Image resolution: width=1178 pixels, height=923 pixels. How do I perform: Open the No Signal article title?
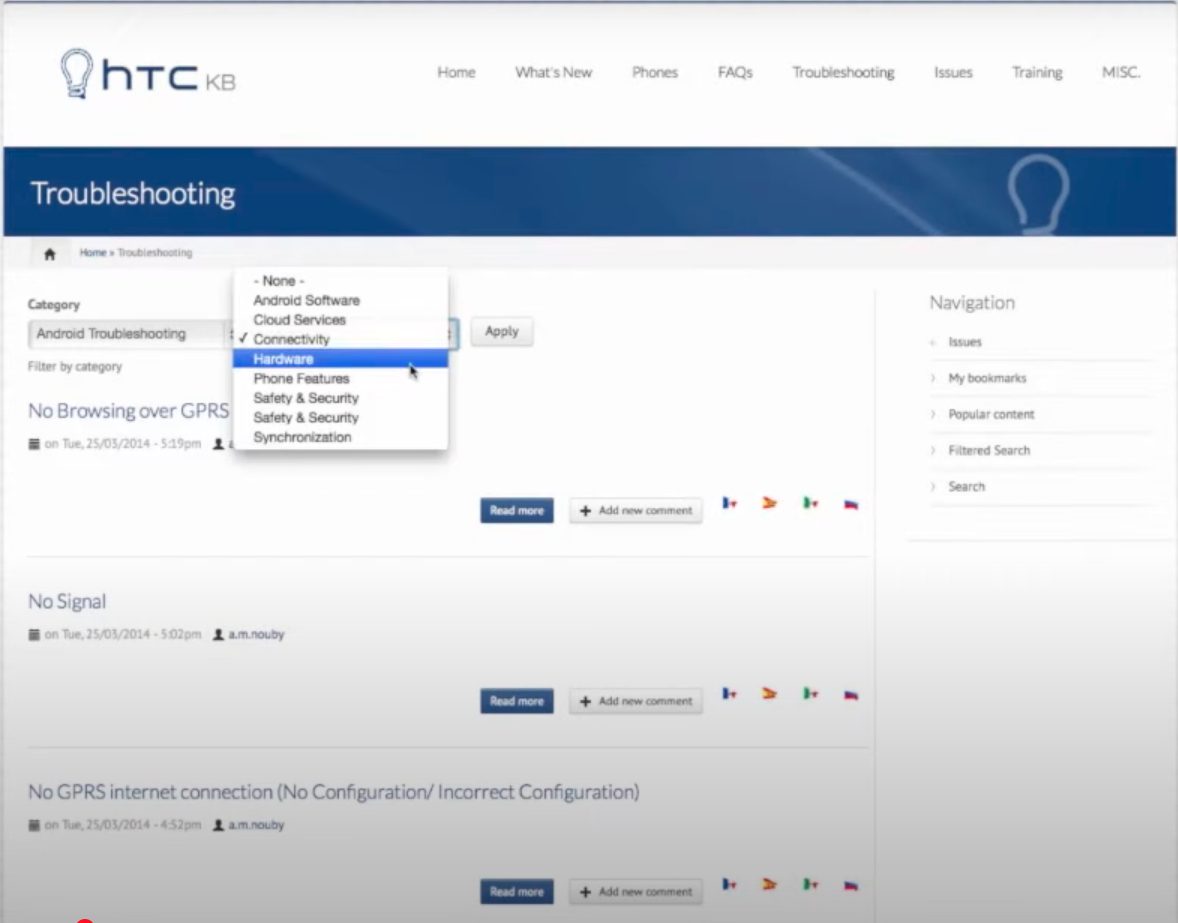67,601
